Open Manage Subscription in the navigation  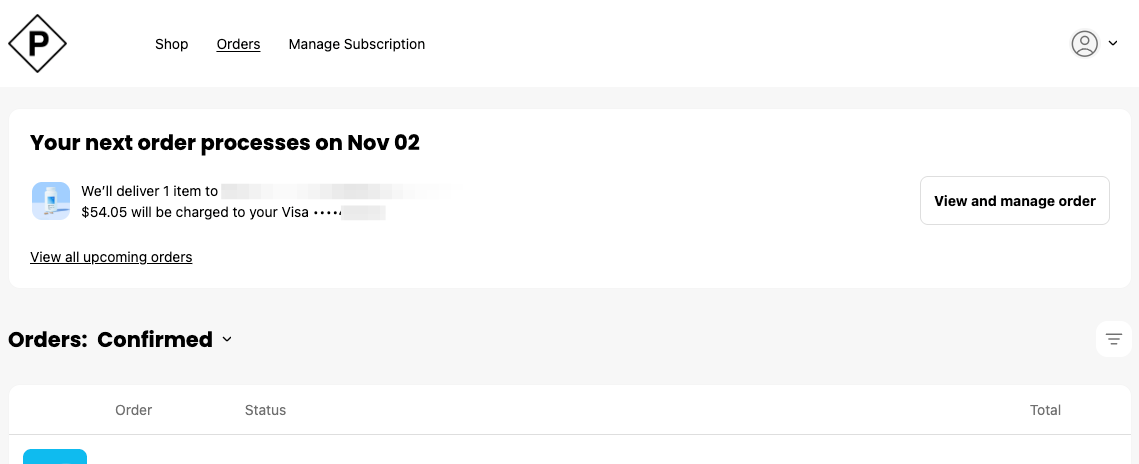tap(357, 44)
